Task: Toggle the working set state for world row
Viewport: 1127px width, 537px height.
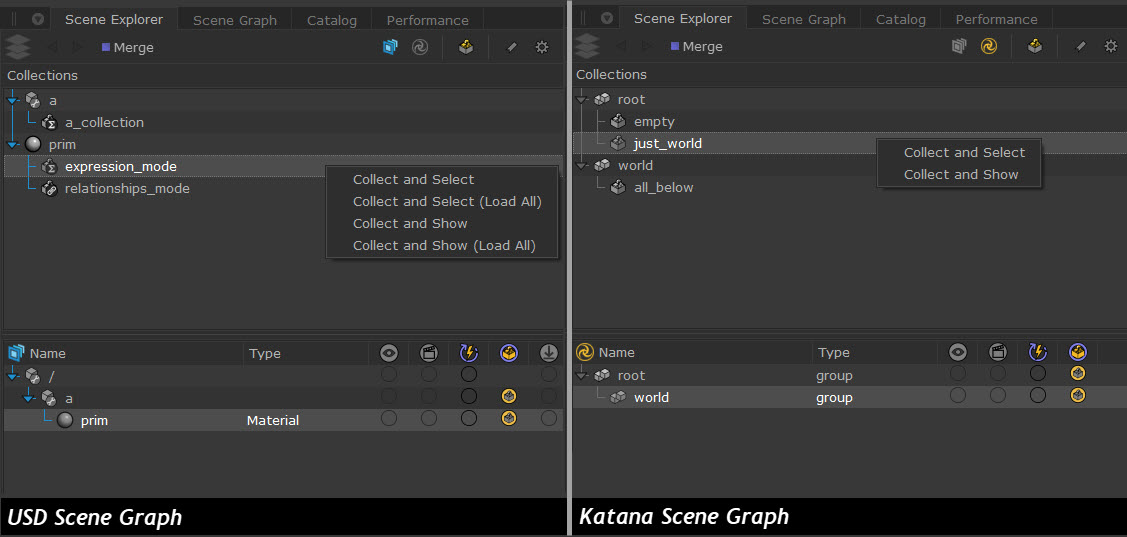Action: point(1077,396)
